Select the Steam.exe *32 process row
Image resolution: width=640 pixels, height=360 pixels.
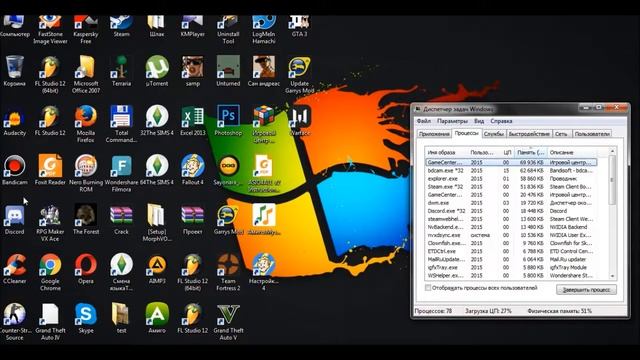511,187
